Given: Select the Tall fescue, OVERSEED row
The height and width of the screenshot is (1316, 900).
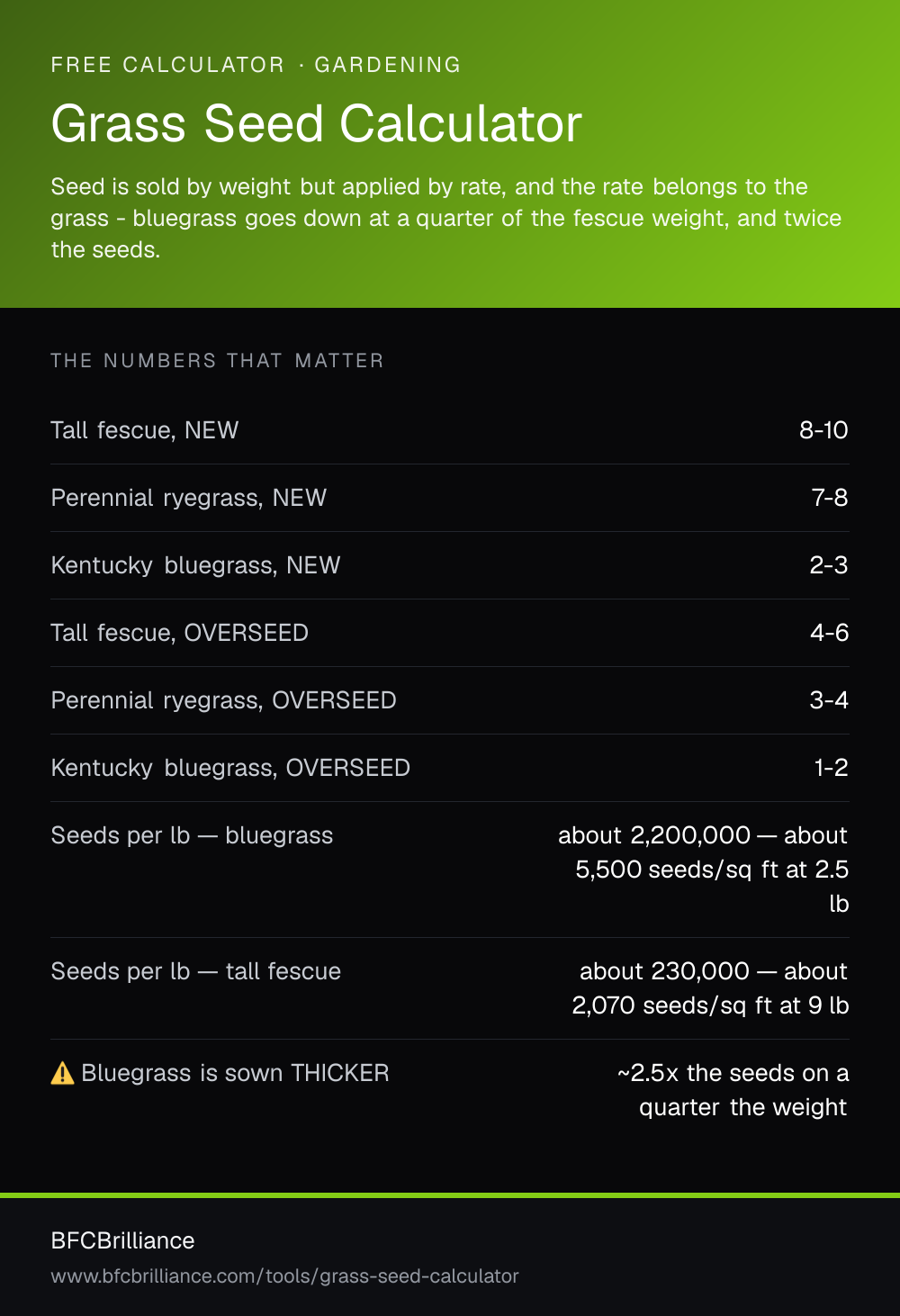Looking at the screenshot, I should [450, 633].
